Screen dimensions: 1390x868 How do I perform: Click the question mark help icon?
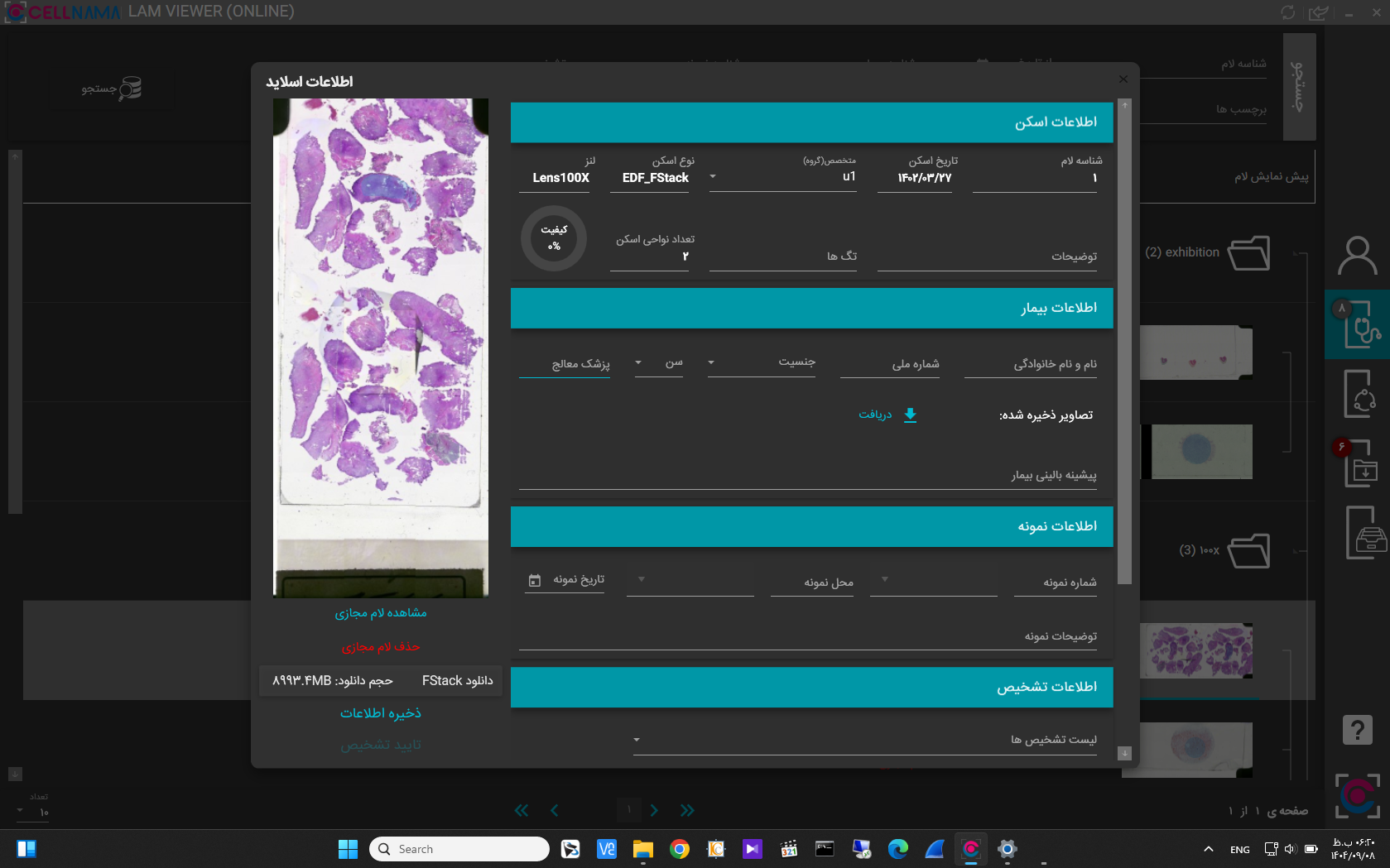click(1357, 729)
